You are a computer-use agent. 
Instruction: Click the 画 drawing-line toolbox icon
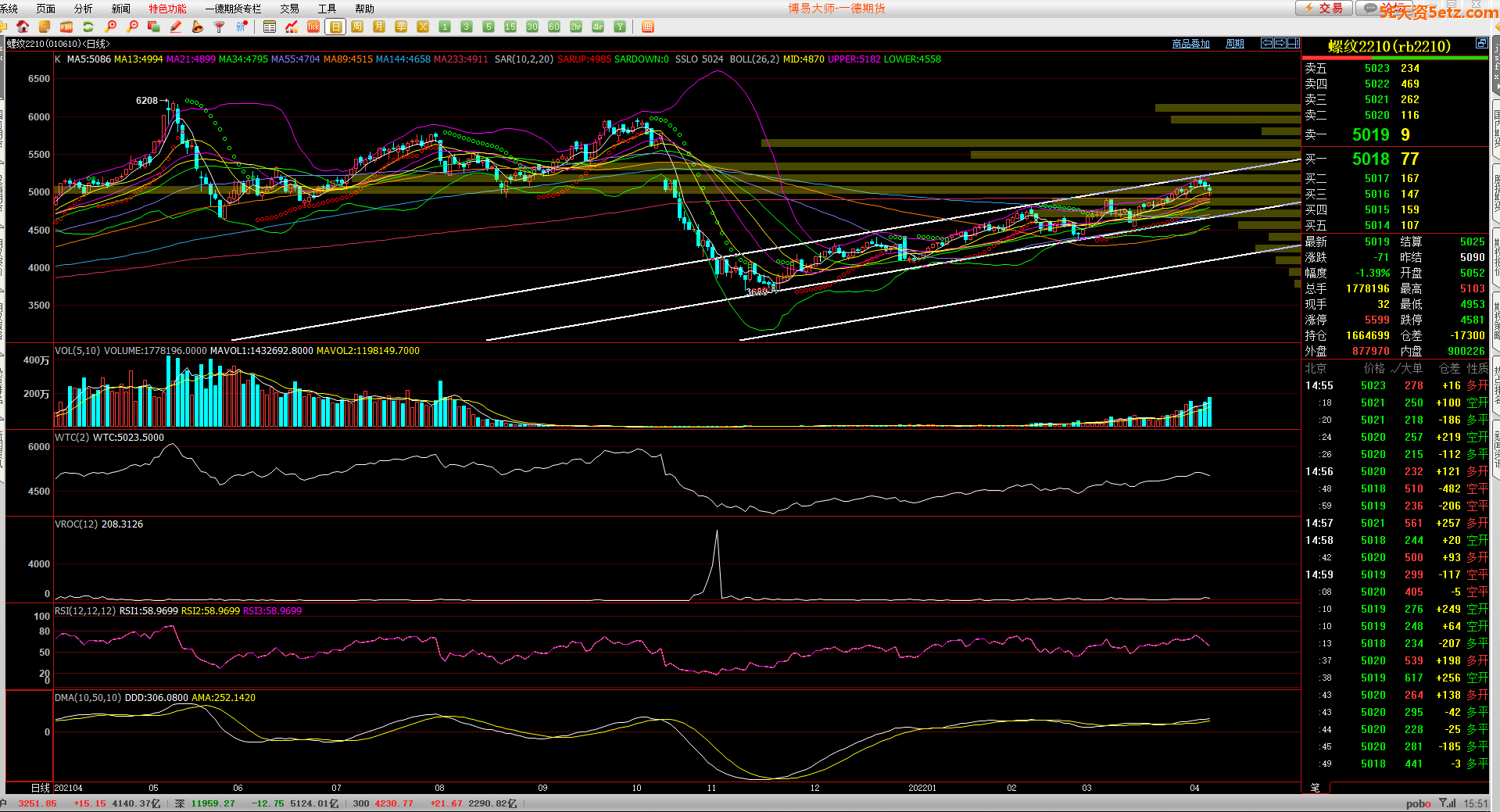pyautogui.click(x=647, y=27)
